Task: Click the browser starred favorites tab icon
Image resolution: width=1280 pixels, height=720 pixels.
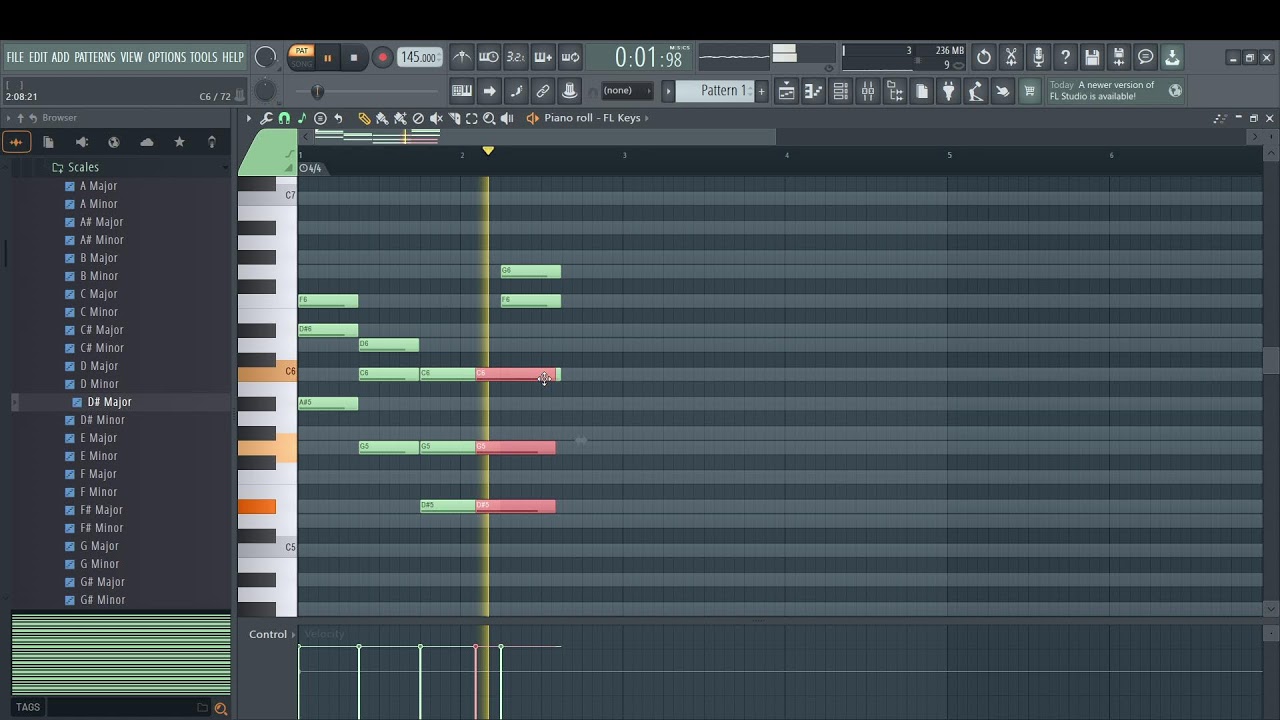Action: [x=179, y=142]
